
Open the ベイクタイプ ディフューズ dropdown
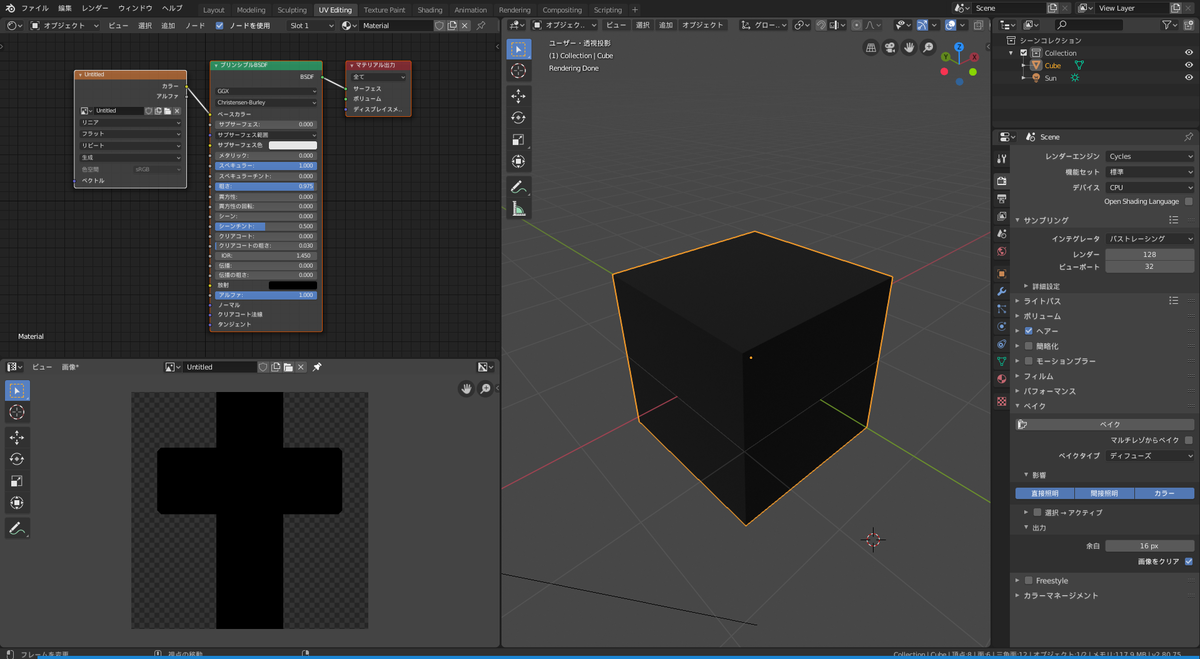1149,455
